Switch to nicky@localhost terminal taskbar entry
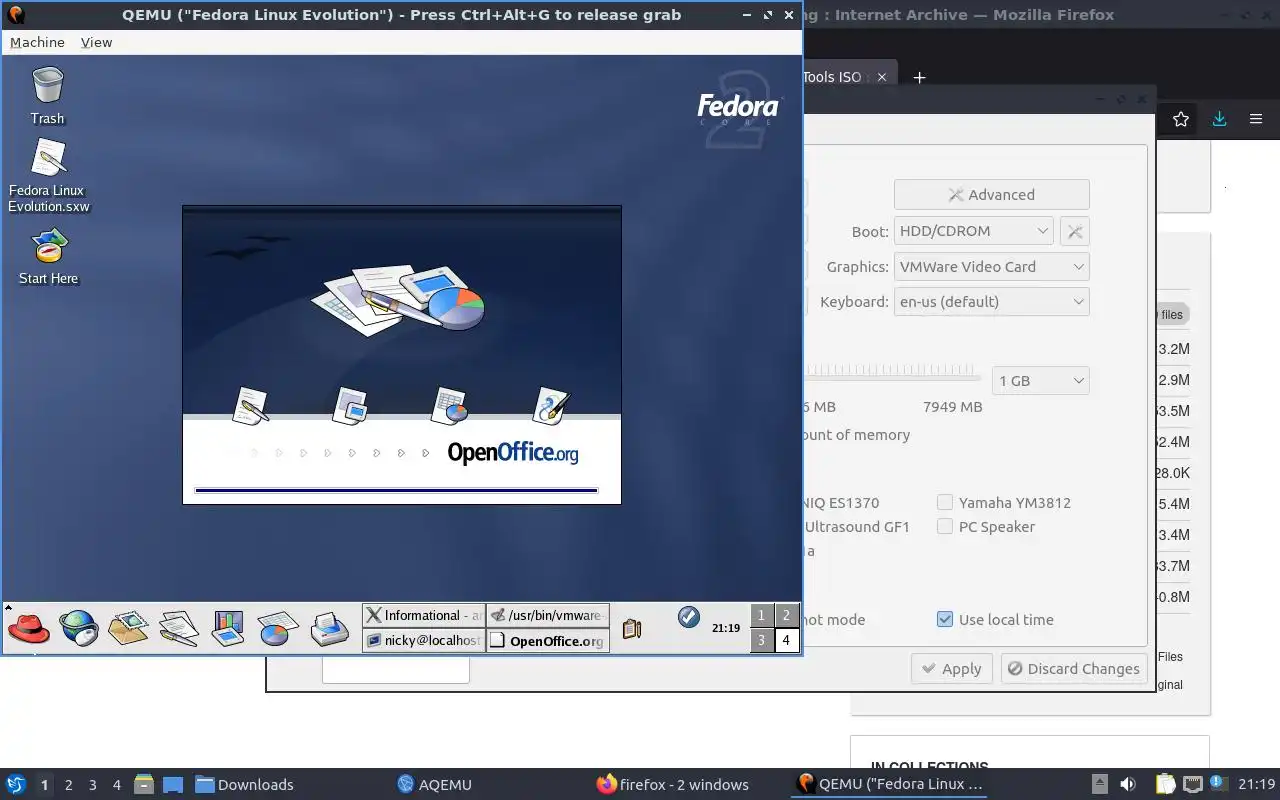 (x=424, y=640)
